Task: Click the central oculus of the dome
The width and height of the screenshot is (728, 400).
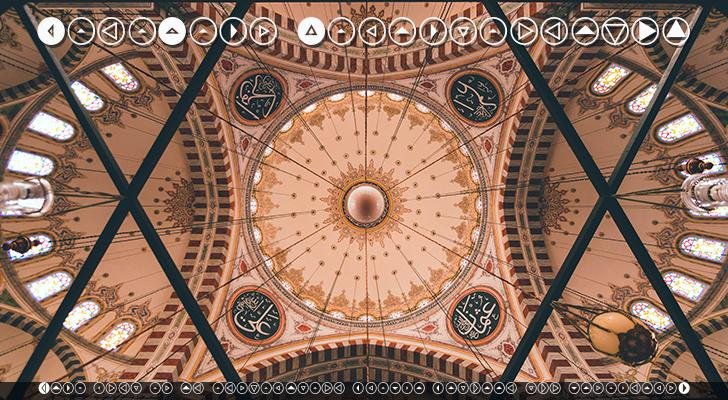Action: (366, 204)
